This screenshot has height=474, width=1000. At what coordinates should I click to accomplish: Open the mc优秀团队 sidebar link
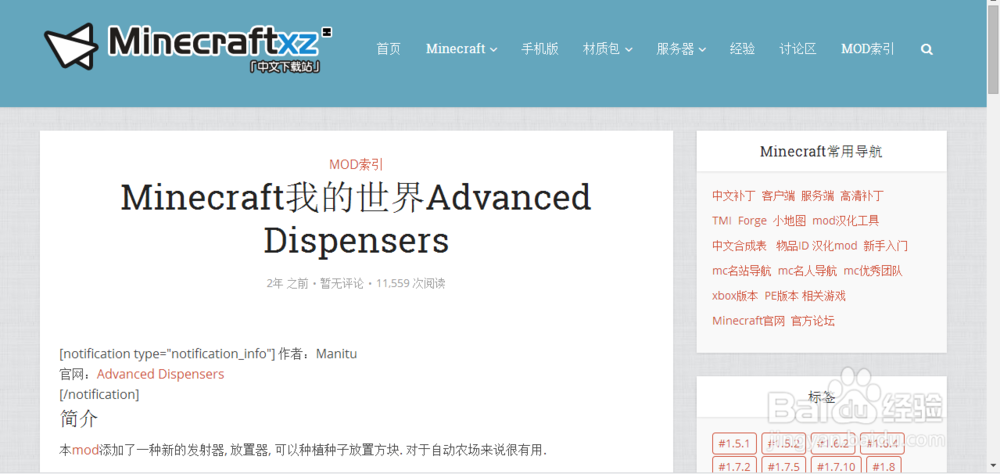coord(872,271)
